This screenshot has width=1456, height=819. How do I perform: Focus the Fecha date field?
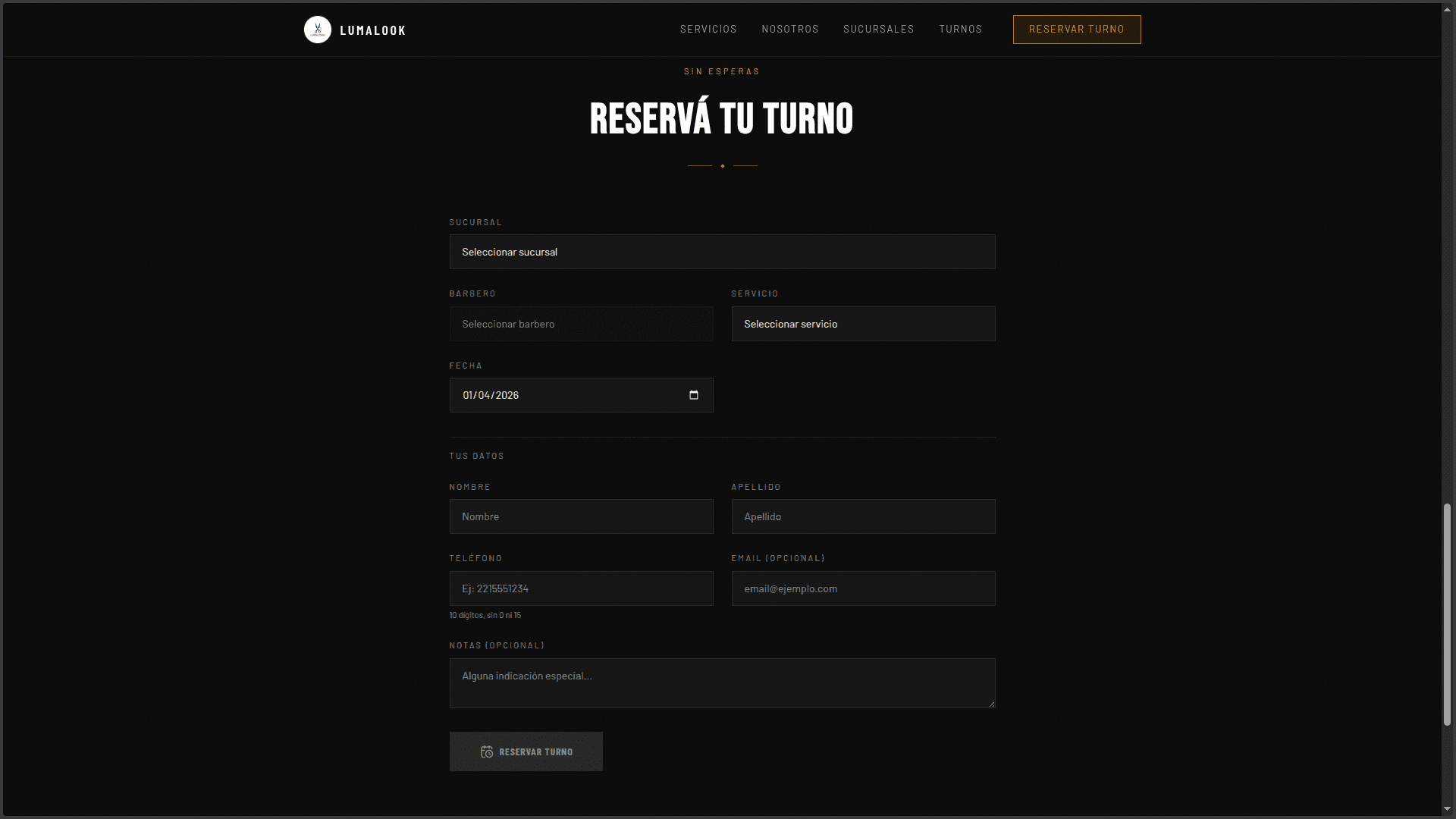point(581,395)
